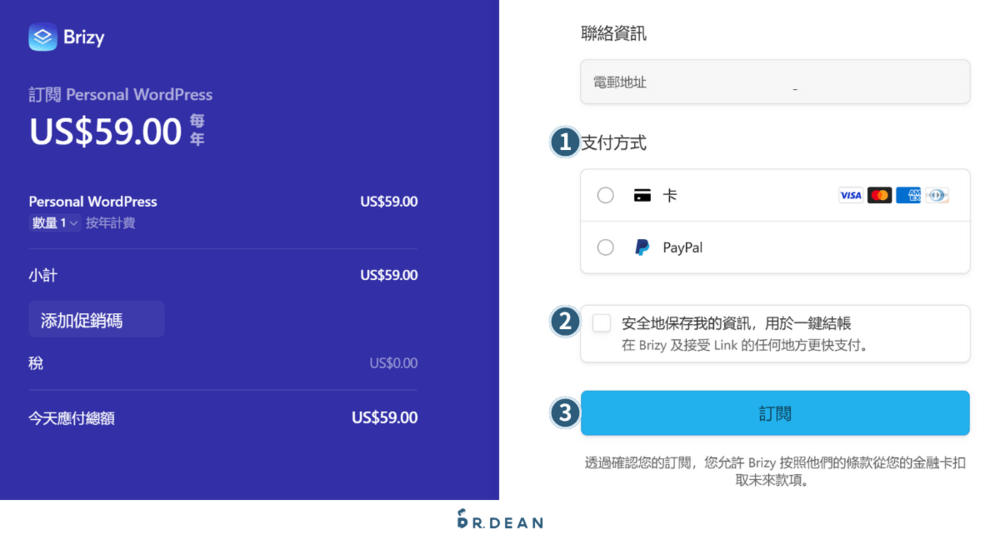
Task: Click the 訂閱 Personal WordPress heading
Action: point(121,95)
